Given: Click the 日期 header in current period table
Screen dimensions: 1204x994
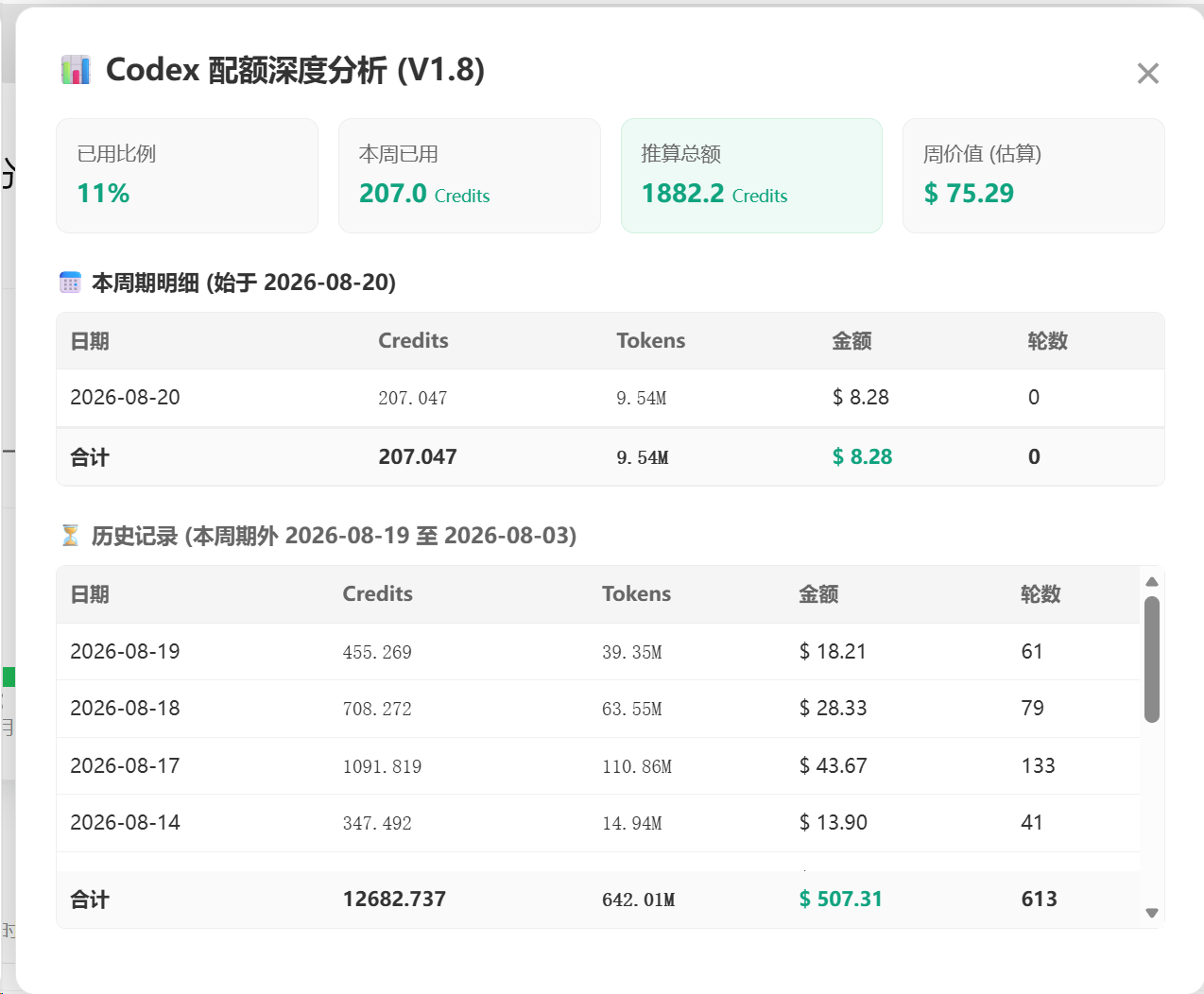Looking at the screenshot, I should pos(90,341).
